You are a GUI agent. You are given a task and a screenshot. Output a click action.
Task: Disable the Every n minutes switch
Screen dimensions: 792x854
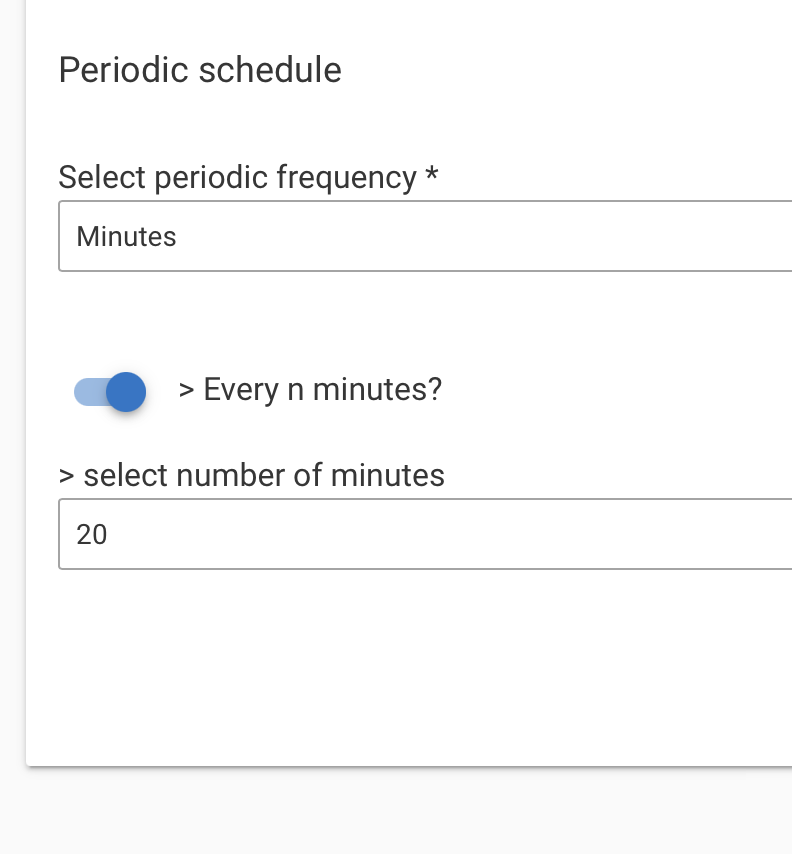[110, 392]
